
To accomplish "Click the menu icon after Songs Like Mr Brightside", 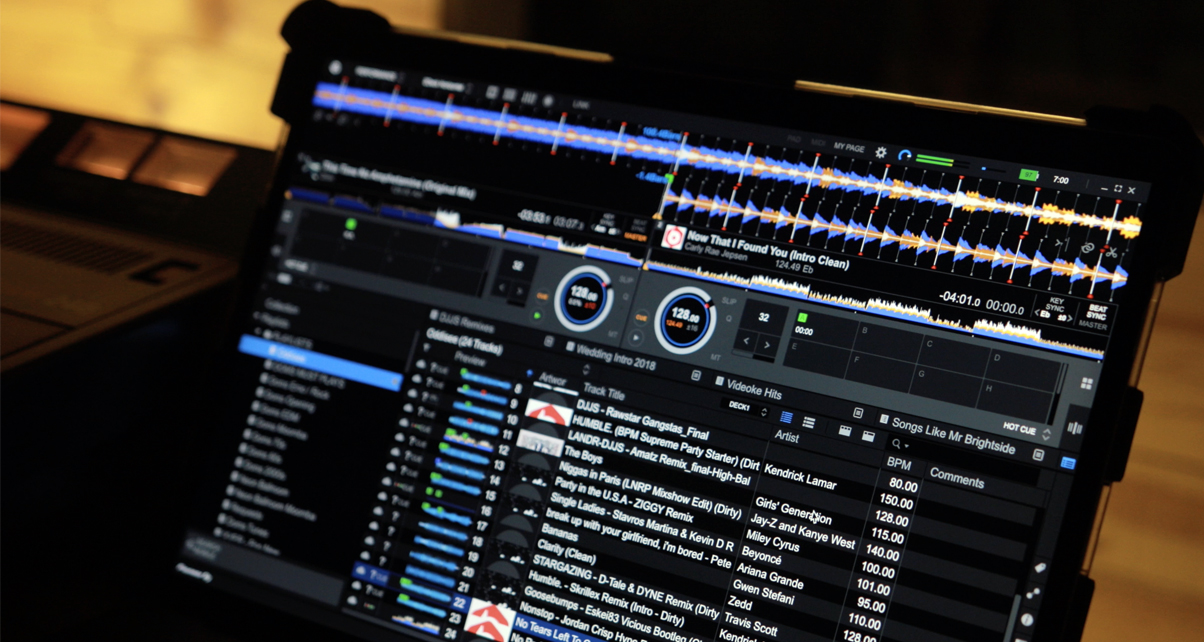I will point(1038,456).
